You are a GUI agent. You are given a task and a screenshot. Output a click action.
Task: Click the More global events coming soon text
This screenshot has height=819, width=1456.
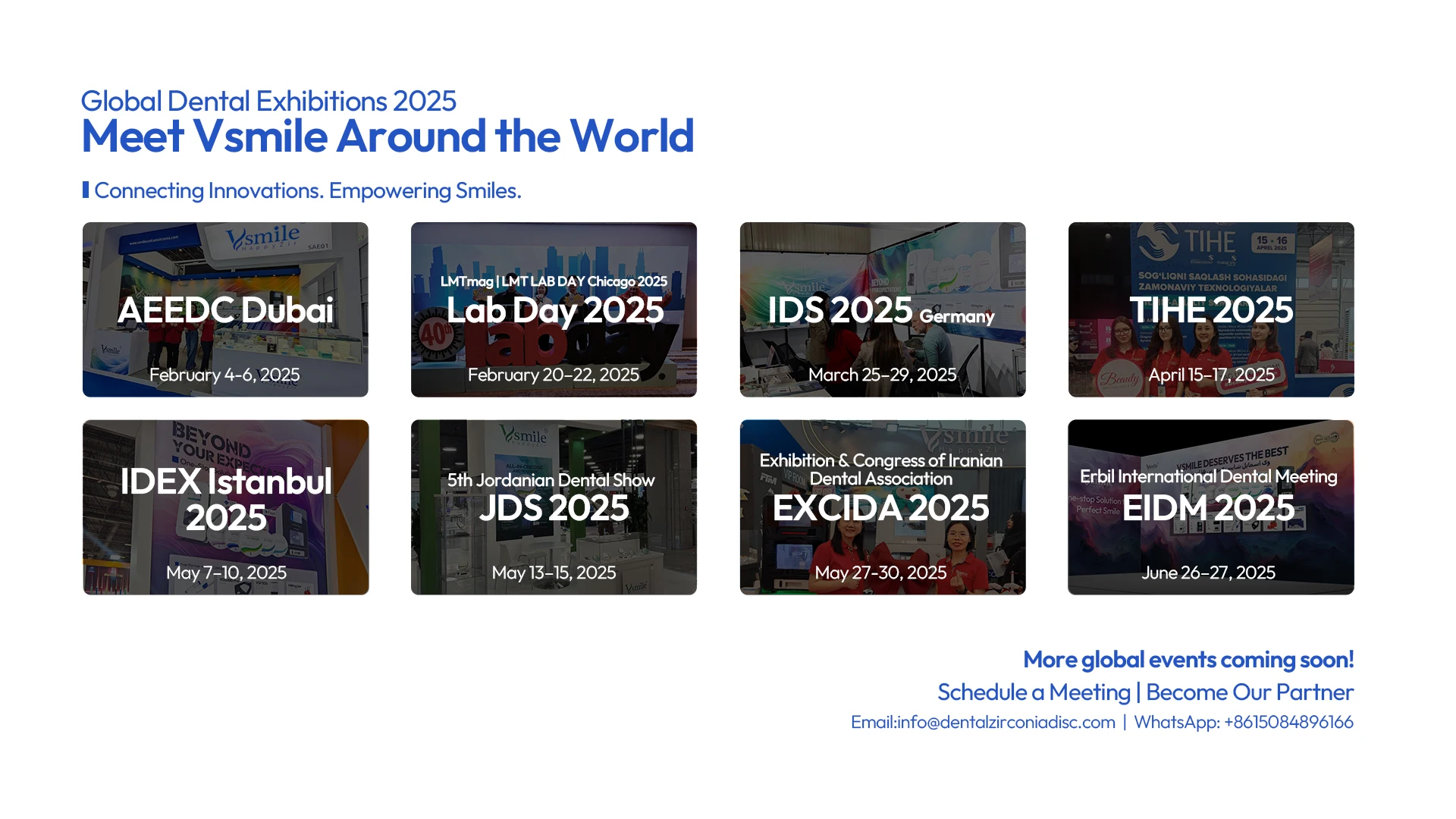[1188, 659]
